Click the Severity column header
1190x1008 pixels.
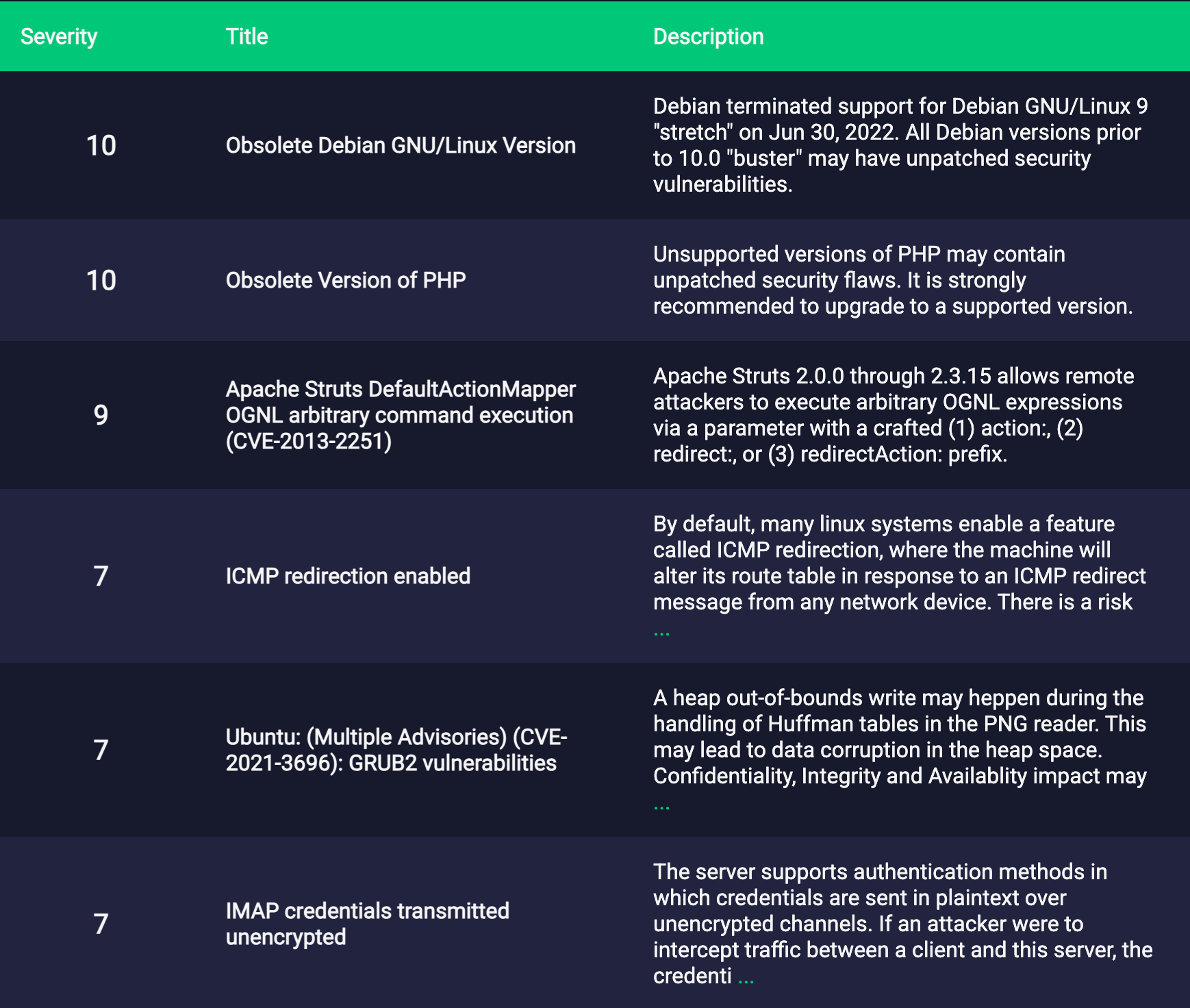pos(59,37)
